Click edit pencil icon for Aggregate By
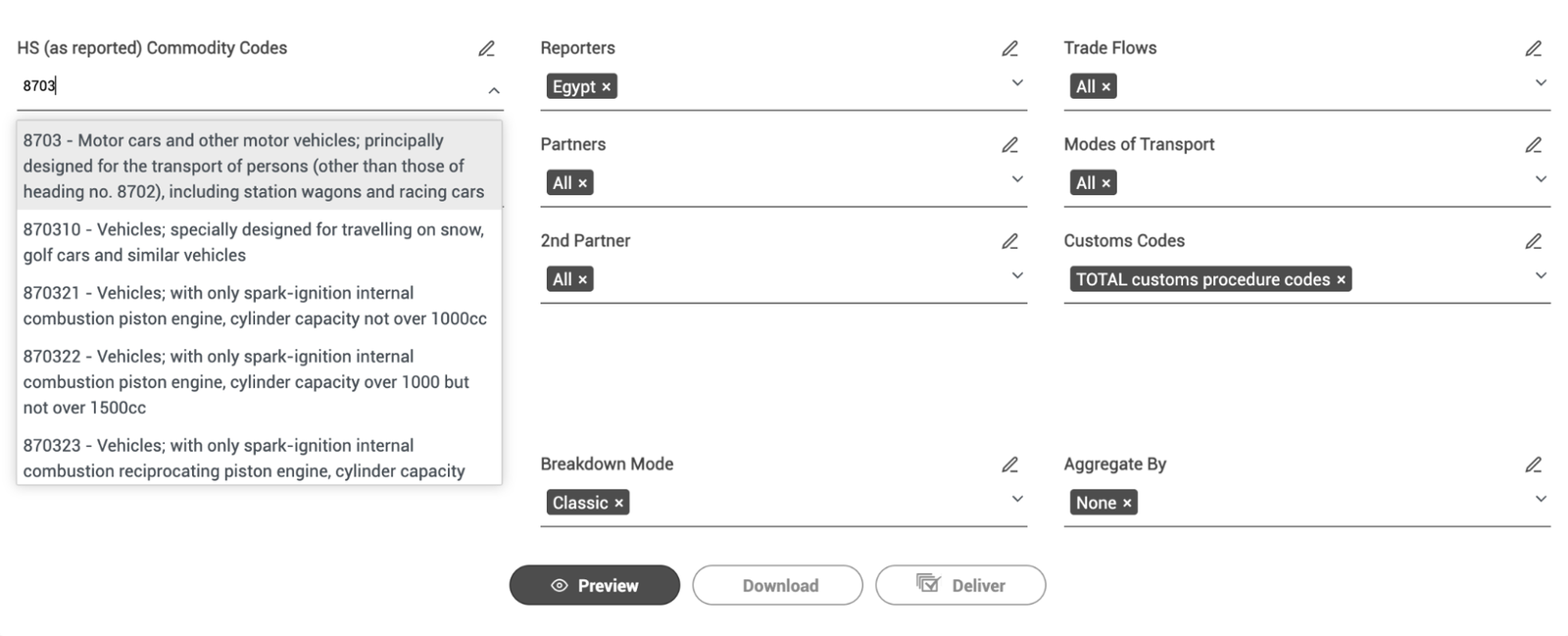Screen dimensions: 1568x636 pos(1533,465)
